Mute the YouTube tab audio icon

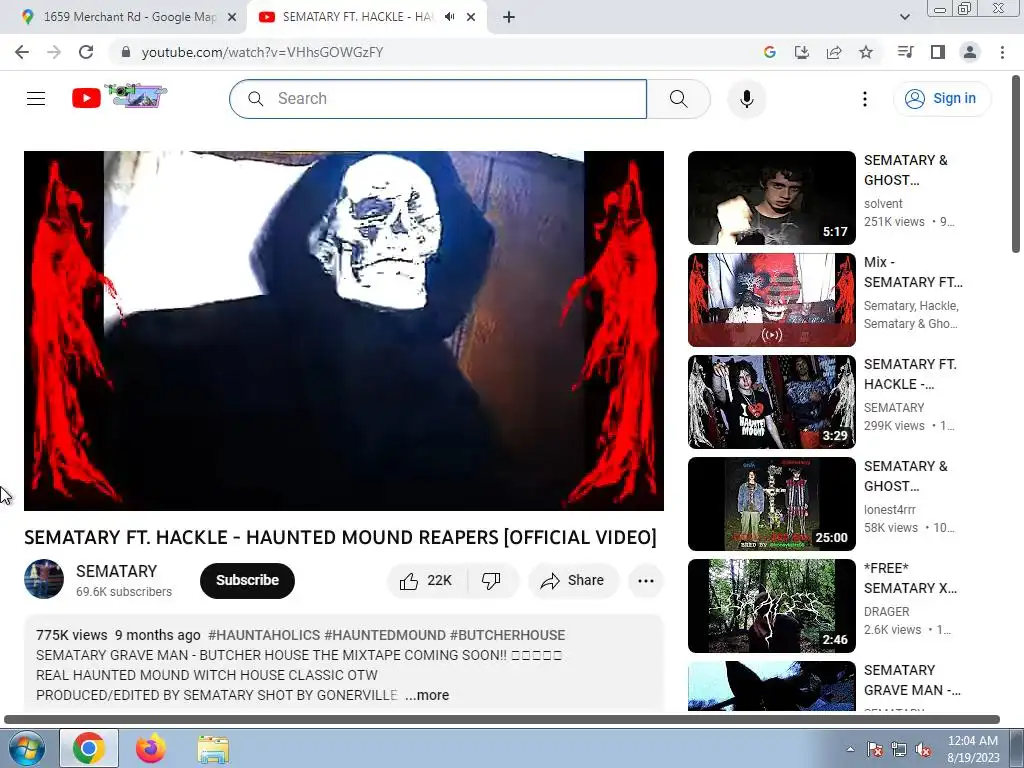click(449, 17)
